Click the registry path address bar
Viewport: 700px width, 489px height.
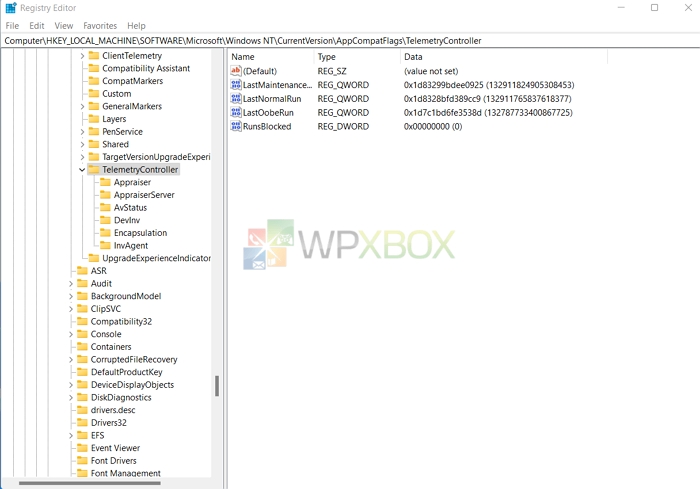pyautogui.click(x=350, y=41)
